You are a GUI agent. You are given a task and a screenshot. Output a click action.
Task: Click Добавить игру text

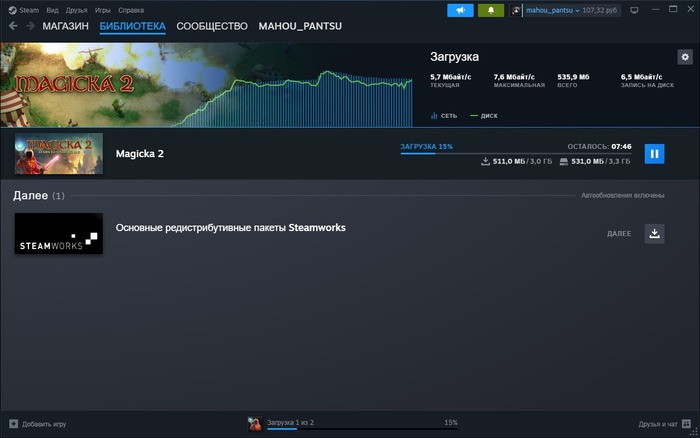pos(44,424)
